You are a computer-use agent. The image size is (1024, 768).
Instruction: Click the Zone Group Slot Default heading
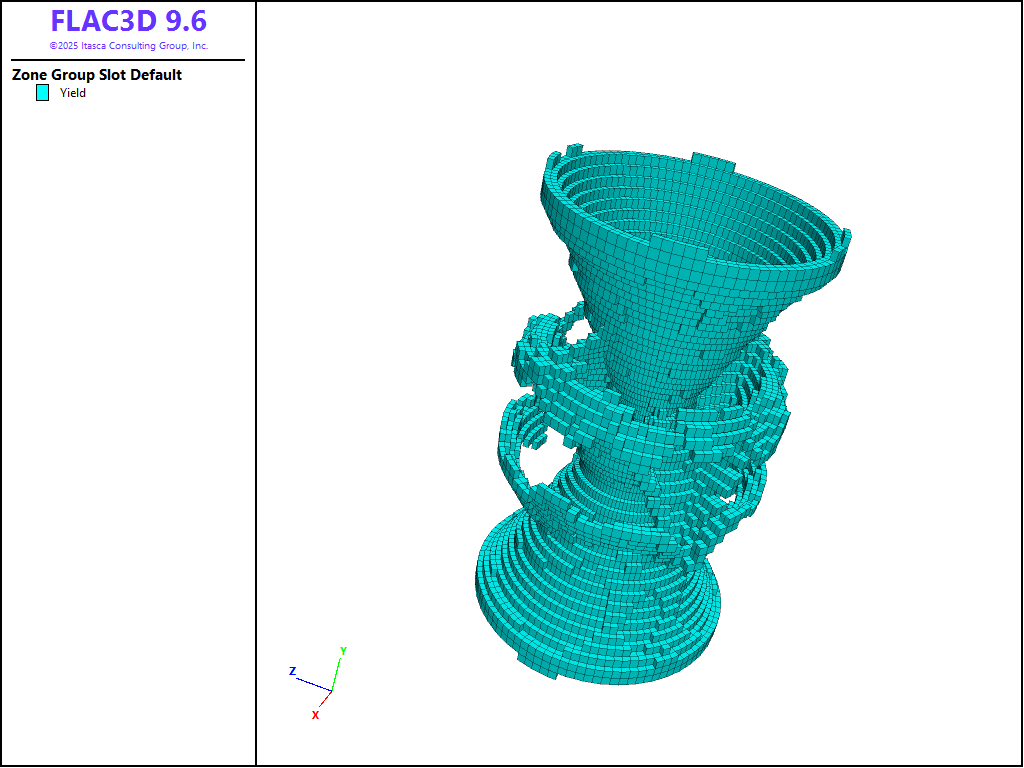point(97,75)
